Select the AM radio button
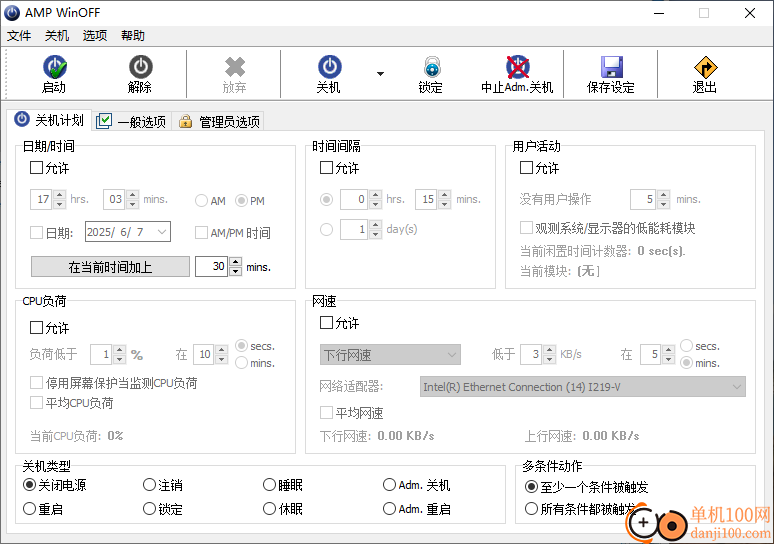Image resolution: width=774 pixels, height=544 pixels. (201, 200)
